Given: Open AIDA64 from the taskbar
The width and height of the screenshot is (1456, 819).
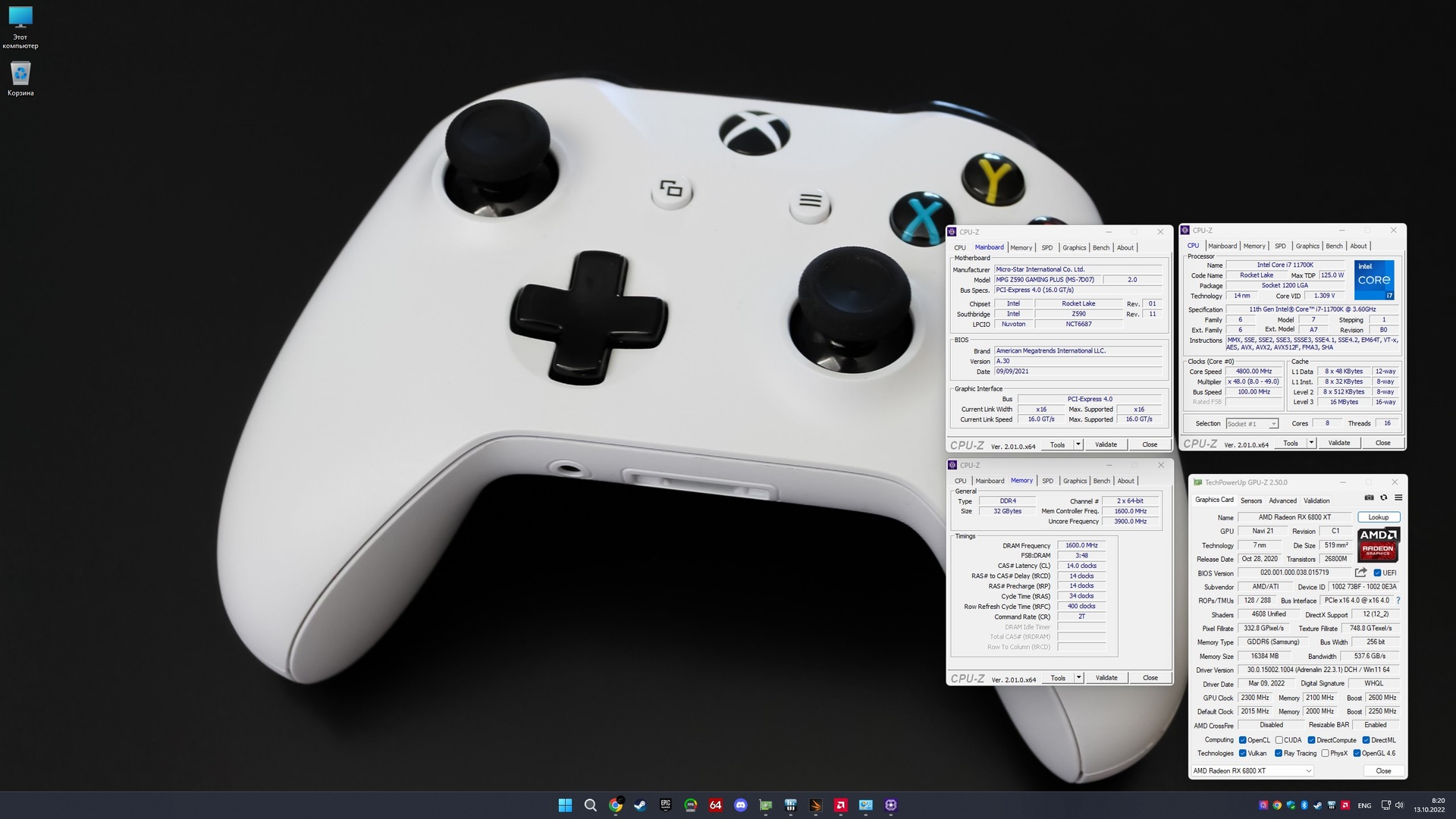Looking at the screenshot, I should [x=716, y=805].
